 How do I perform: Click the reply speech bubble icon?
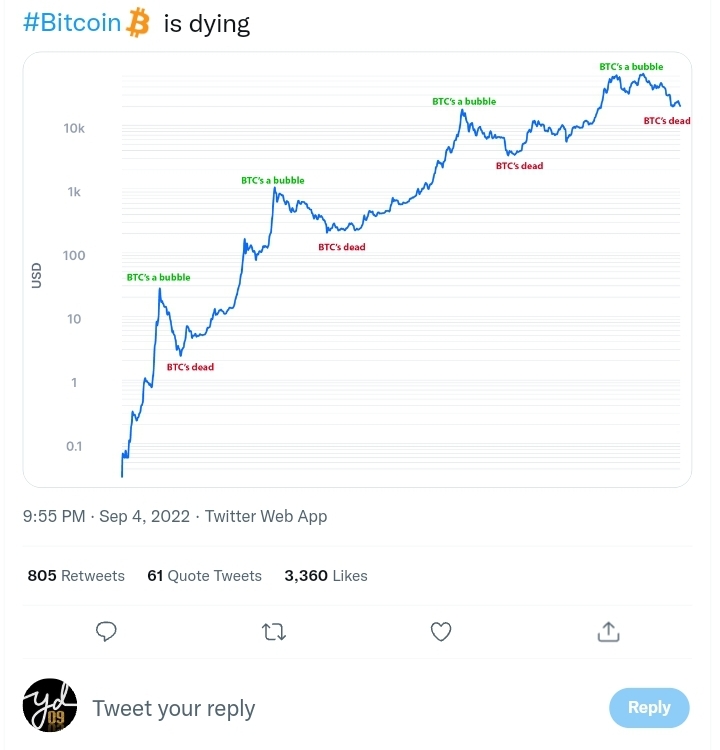point(106,631)
